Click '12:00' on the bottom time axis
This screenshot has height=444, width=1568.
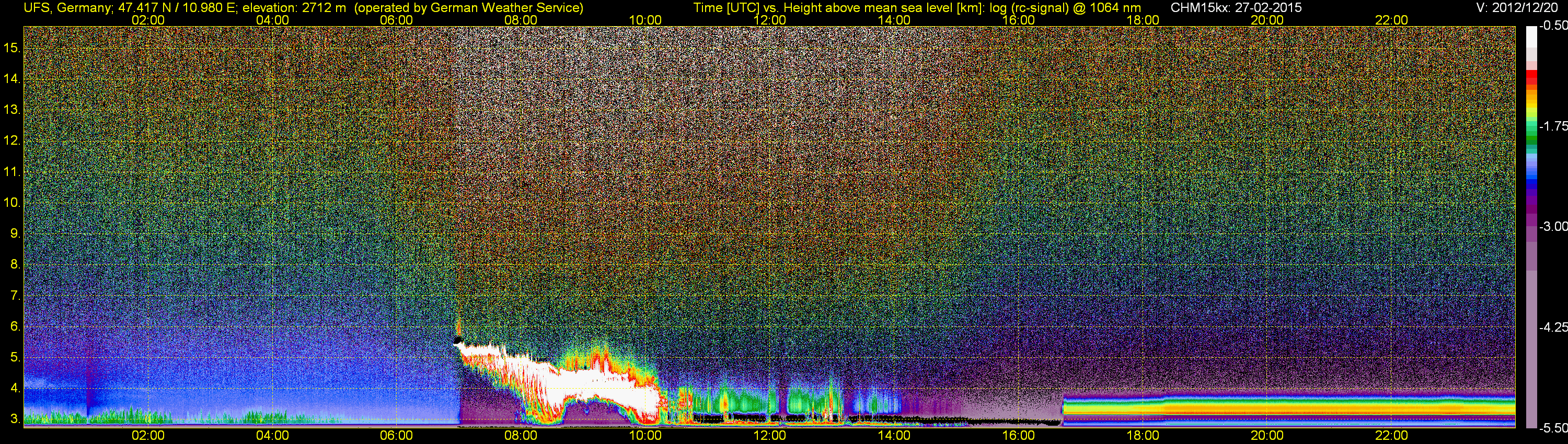[x=769, y=436]
